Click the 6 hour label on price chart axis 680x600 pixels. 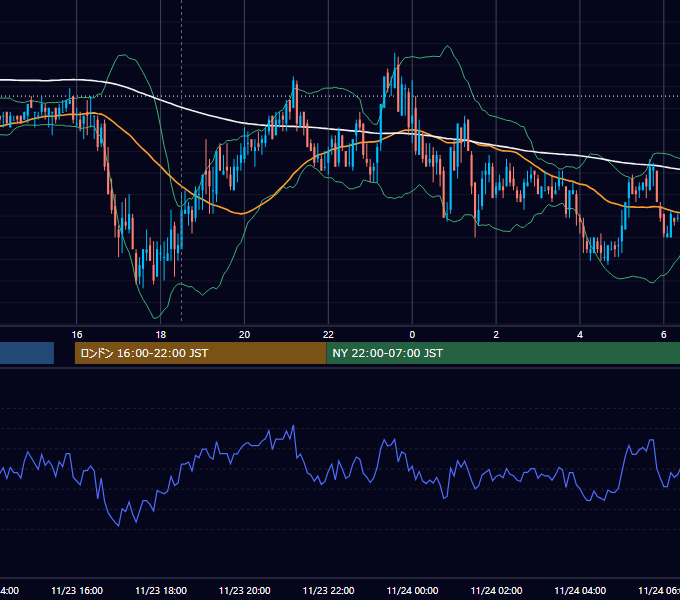point(664,335)
